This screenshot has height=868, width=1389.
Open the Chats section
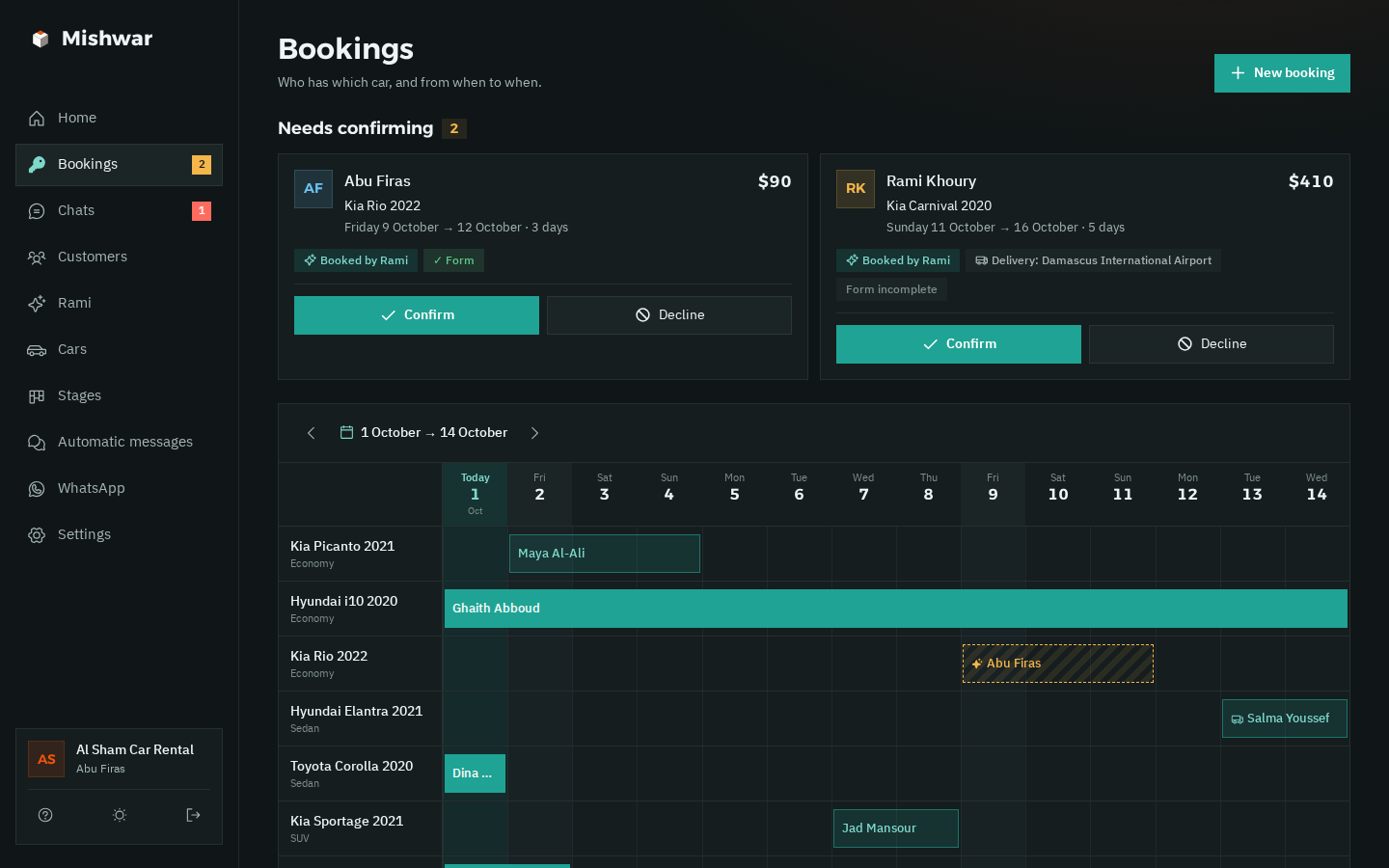click(119, 210)
